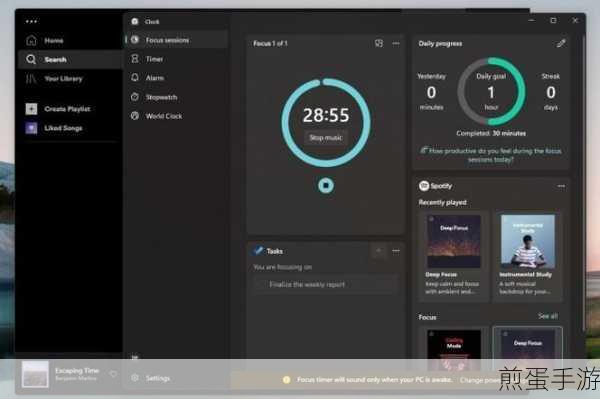The height and width of the screenshot is (399, 600).
Task: Click the Search magnifier icon in Spotify
Action: tap(31, 59)
